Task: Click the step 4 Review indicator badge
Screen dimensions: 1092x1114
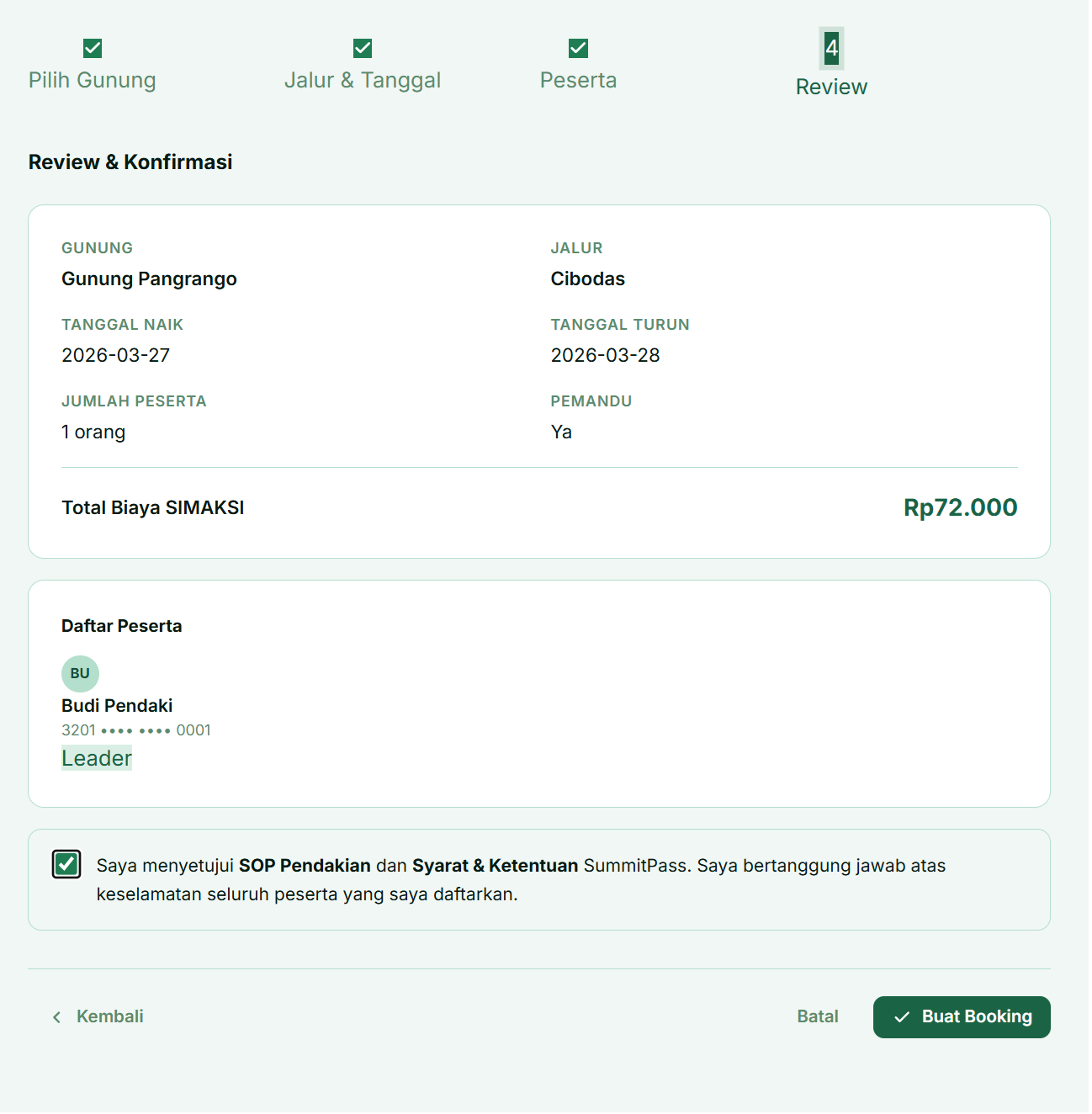Action: coord(831,50)
